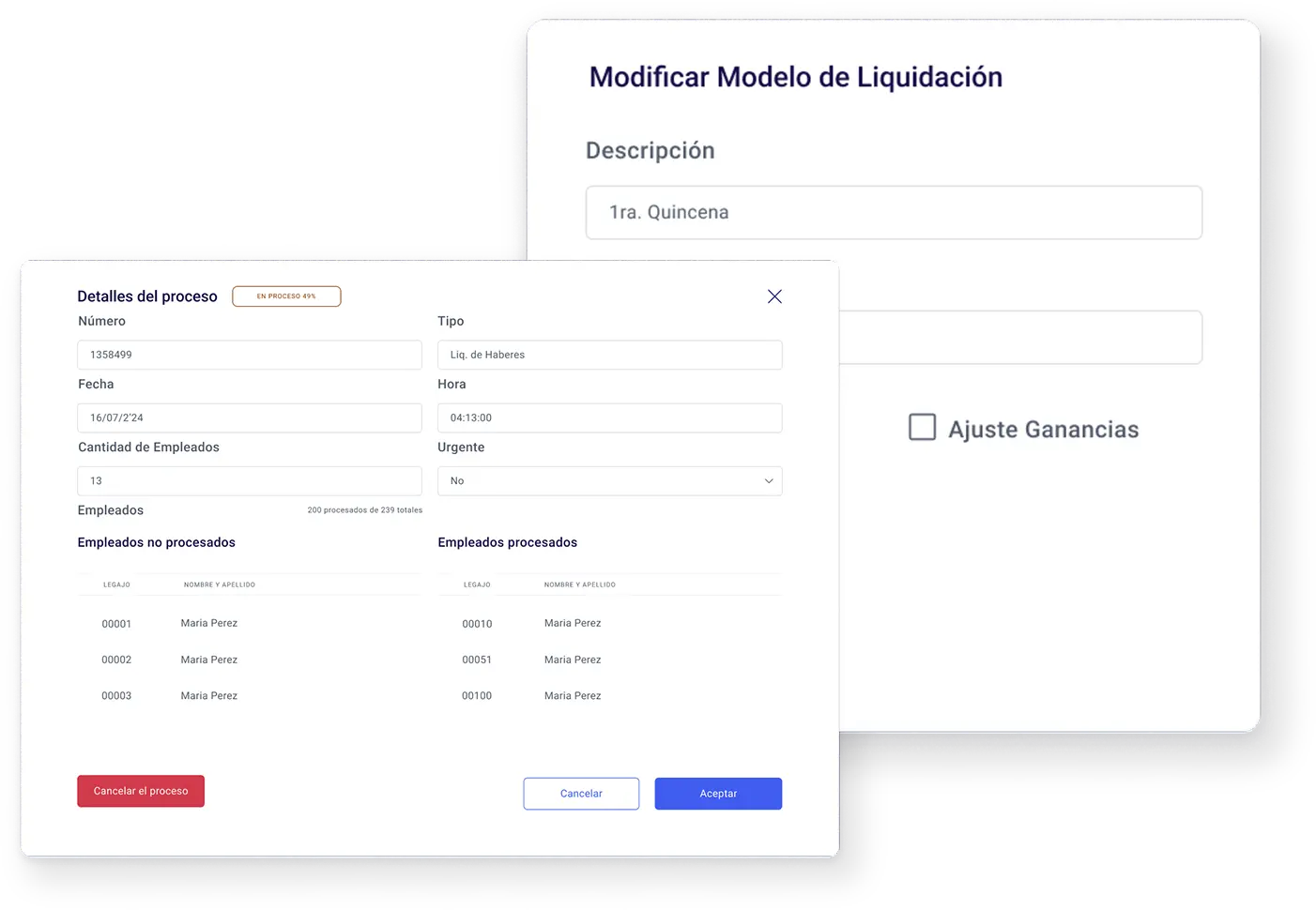
Task: Edit the Cantidad de Empleados field
Action: 250,481
